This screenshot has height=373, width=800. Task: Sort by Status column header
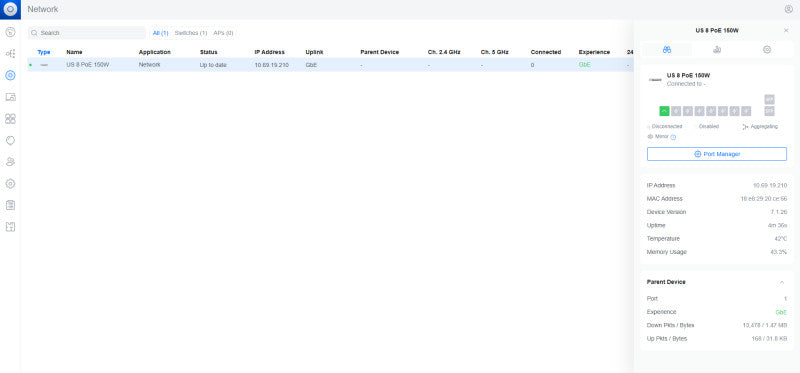tap(208, 52)
